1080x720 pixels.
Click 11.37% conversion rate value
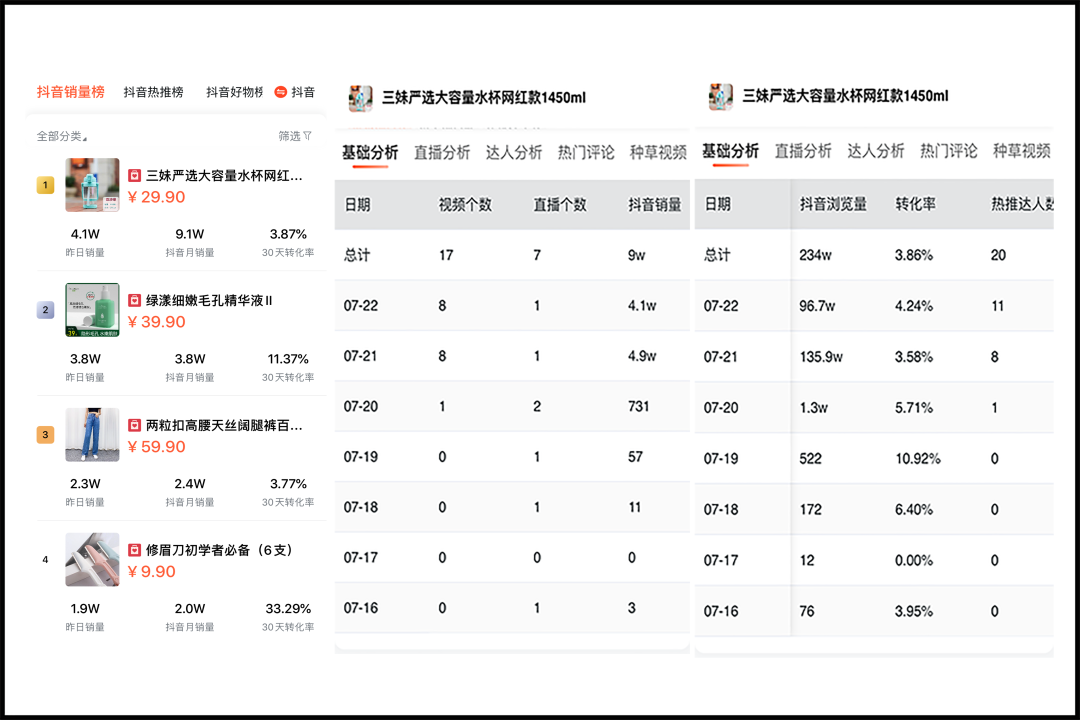coord(288,359)
